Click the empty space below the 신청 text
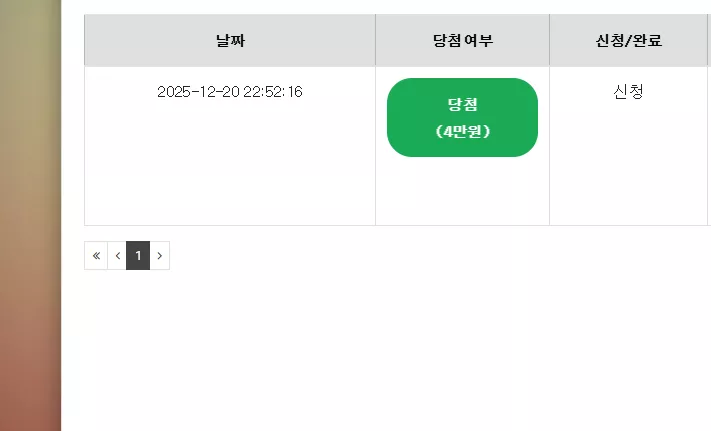The image size is (711, 431). [x=628, y=163]
